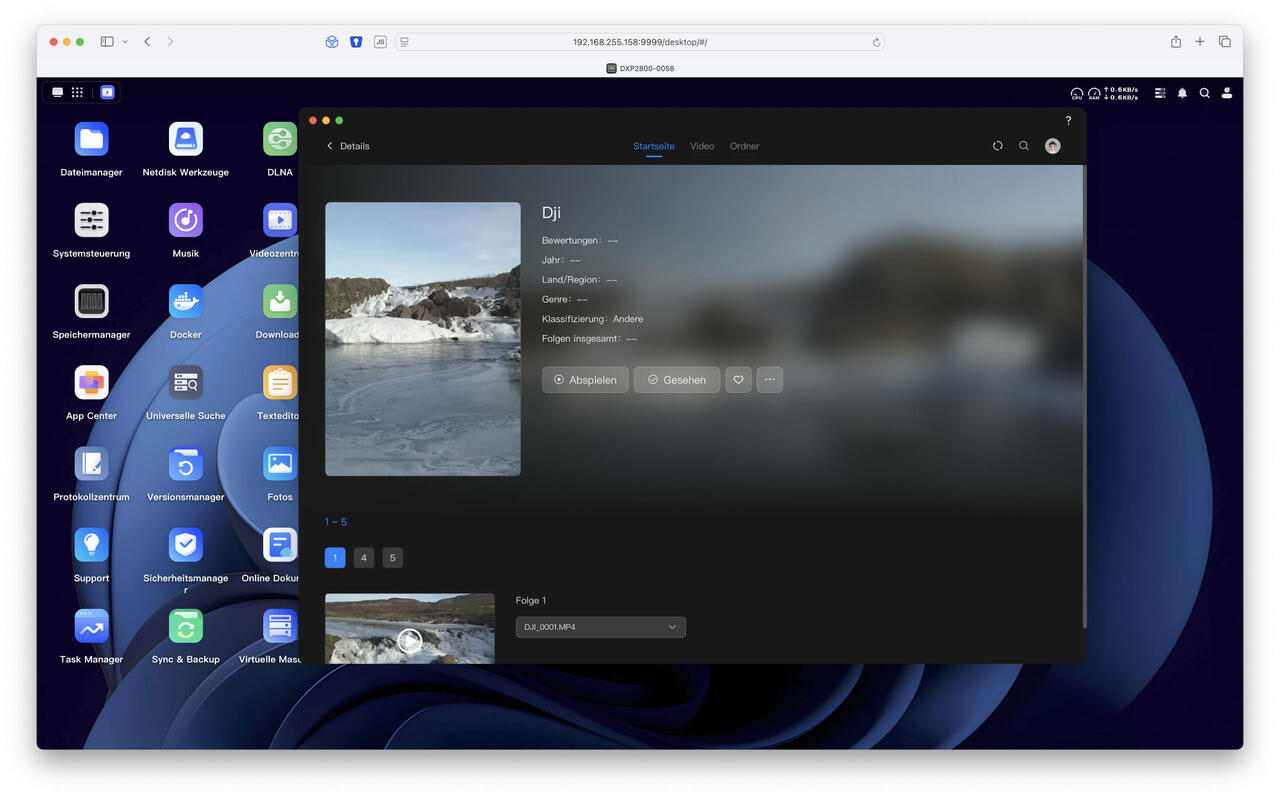Launch the Versionsmanager app

186,463
